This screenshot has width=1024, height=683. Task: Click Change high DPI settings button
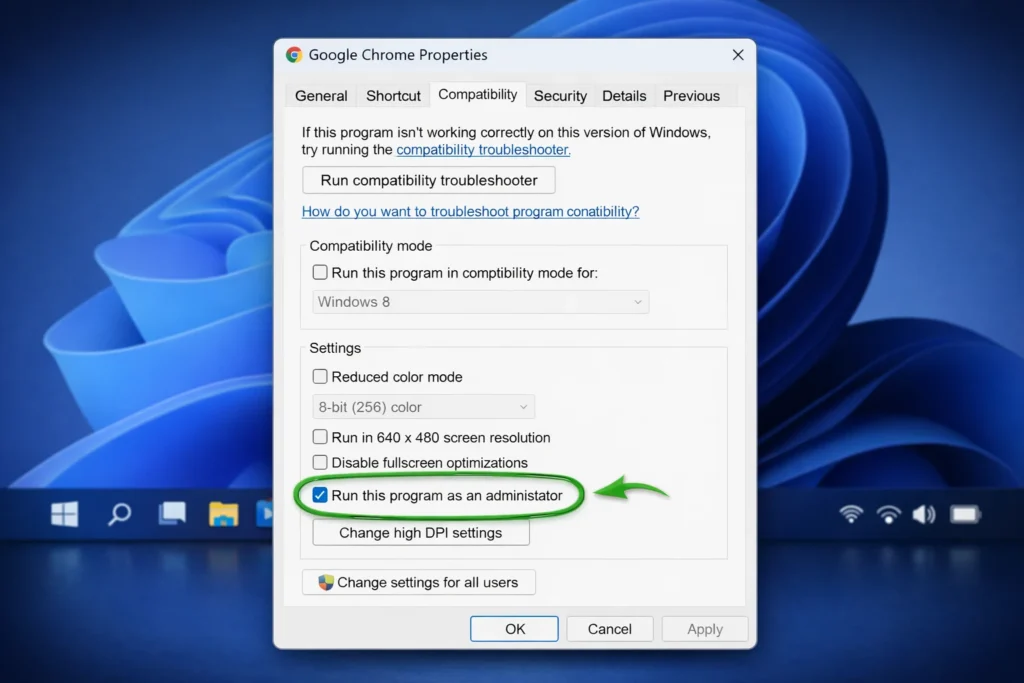(x=420, y=533)
